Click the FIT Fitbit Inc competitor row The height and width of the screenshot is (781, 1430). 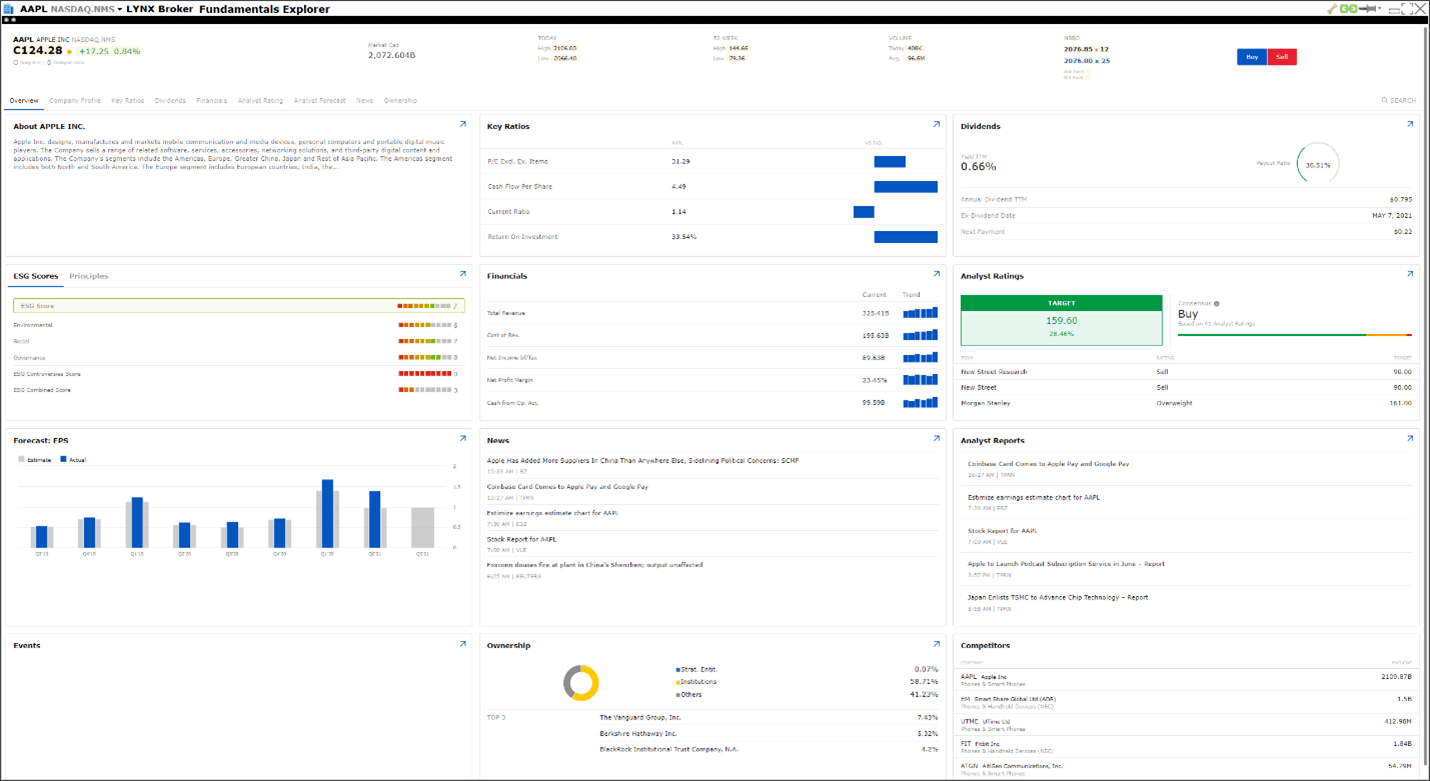1186,746
